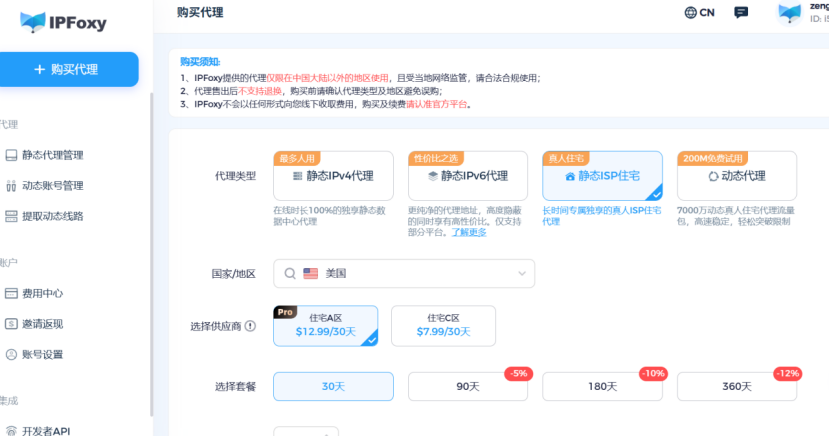
Task: Click the IPFoxy logo icon
Action: click(x=32, y=20)
